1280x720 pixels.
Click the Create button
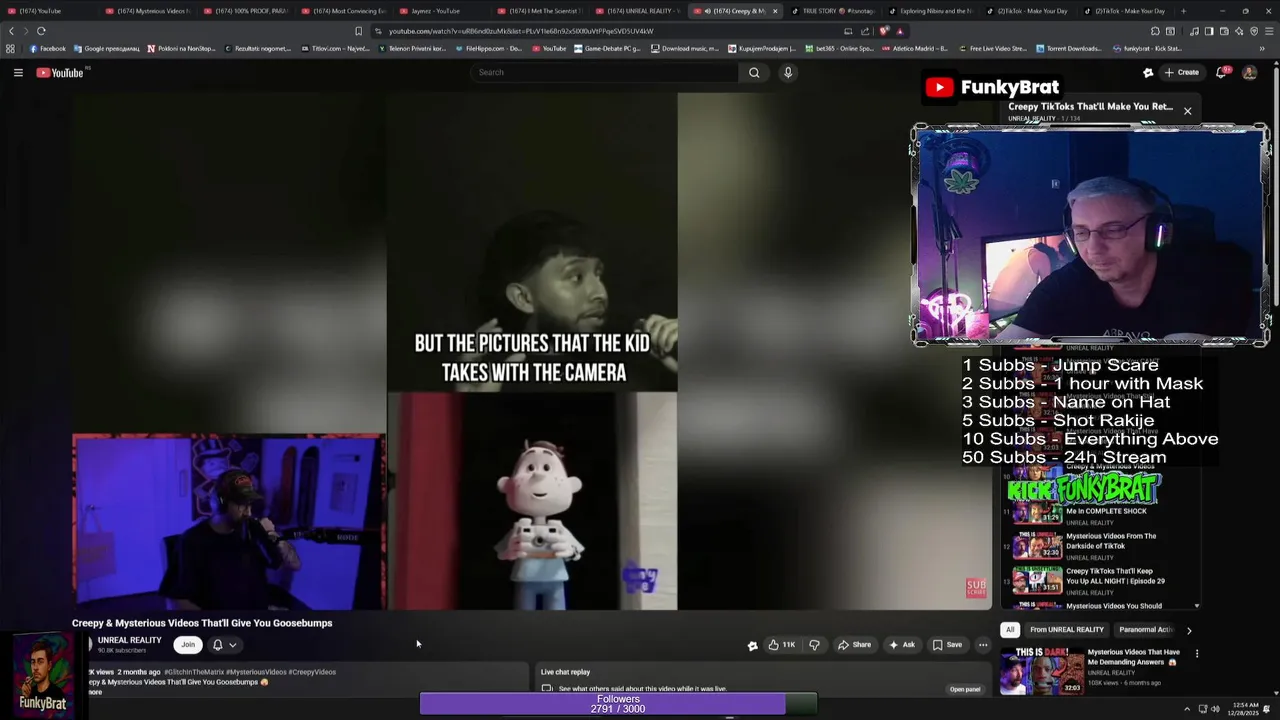tap(1182, 72)
